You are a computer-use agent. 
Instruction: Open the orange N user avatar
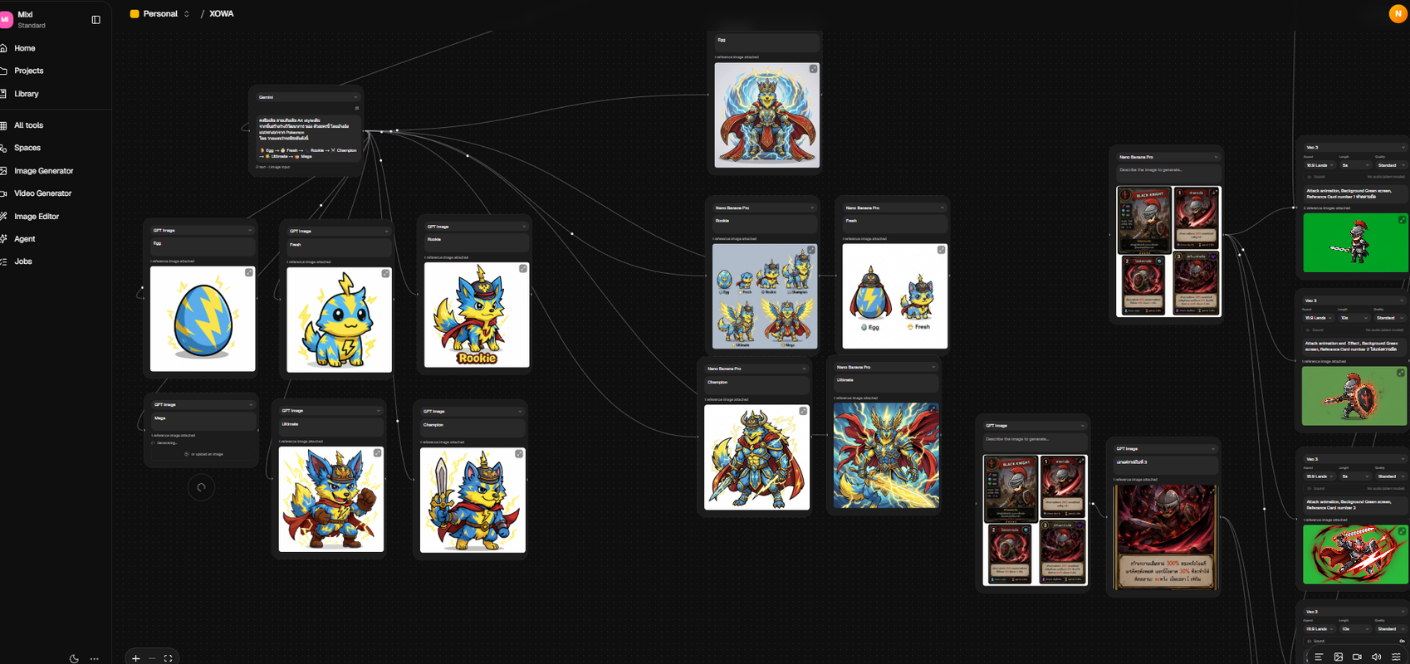(1398, 13)
